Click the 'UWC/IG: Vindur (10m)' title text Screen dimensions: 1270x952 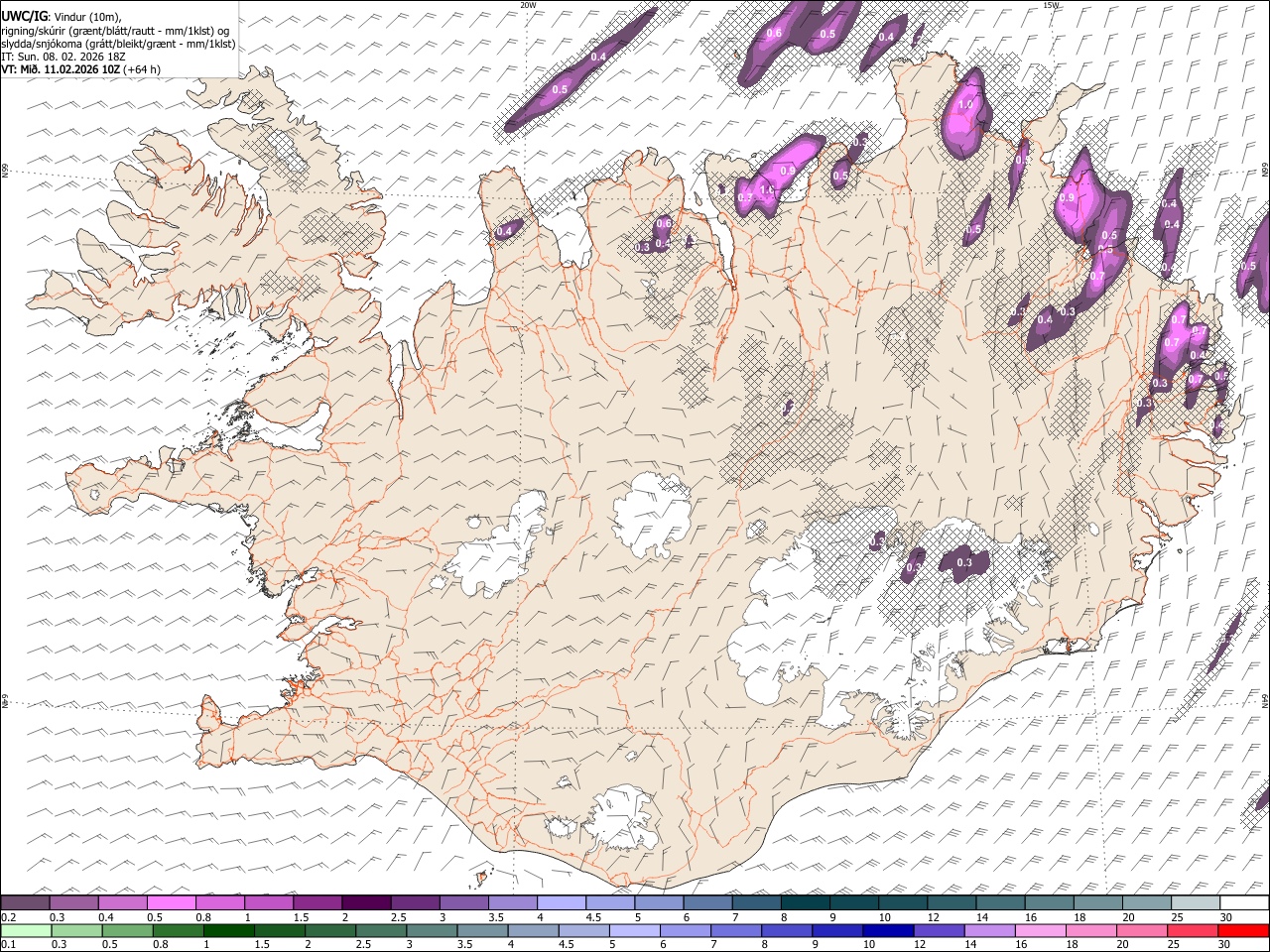pyautogui.click(x=61, y=17)
